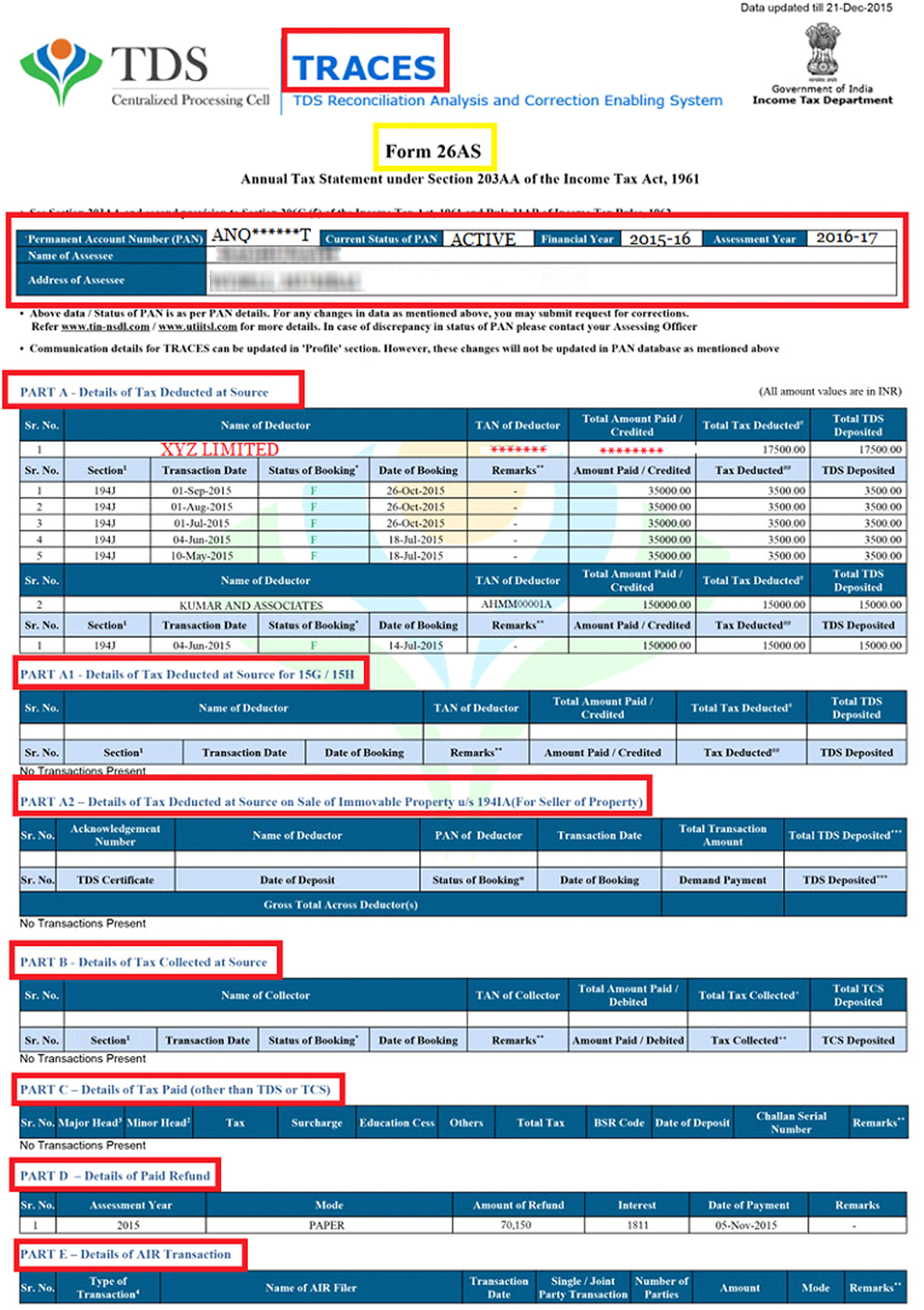Click '(All amount values are in INR)' note
The width and height of the screenshot is (924, 1310).
click(x=830, y=391)
